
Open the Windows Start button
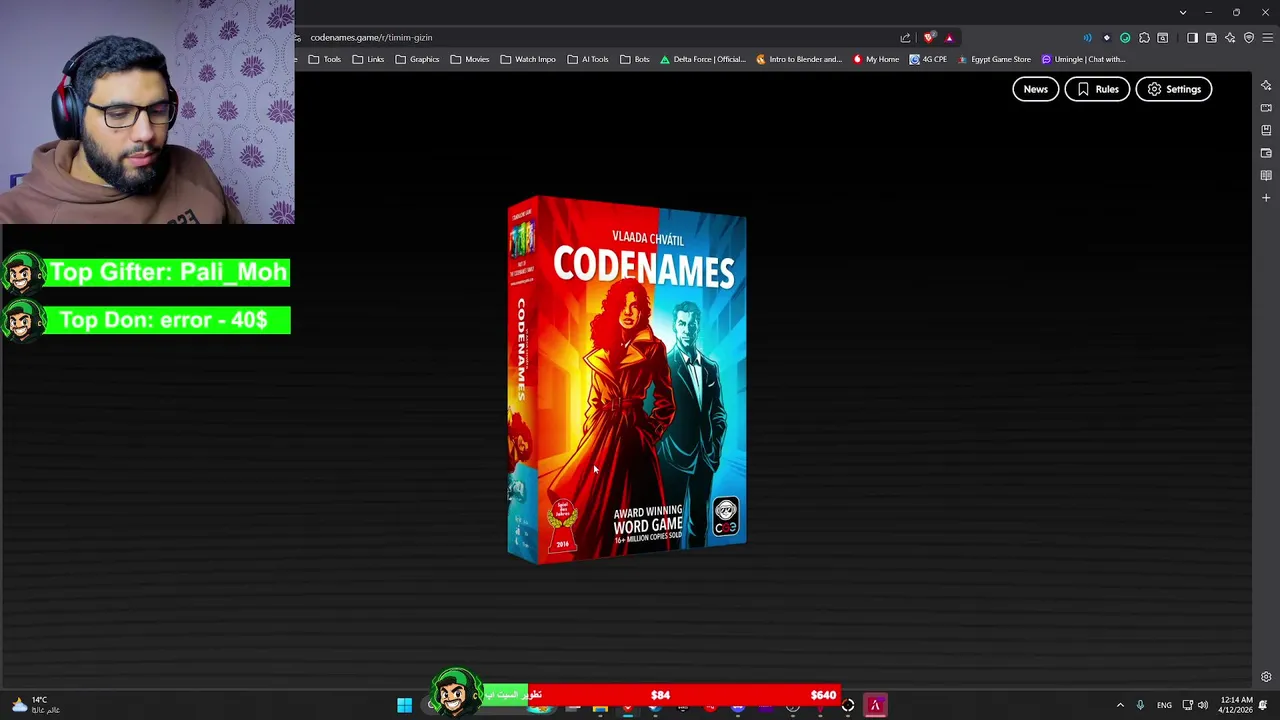[404, 706]
